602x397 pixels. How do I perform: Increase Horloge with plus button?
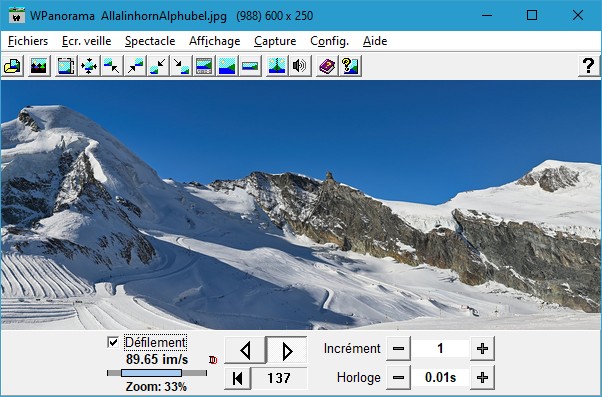(482, 378)
